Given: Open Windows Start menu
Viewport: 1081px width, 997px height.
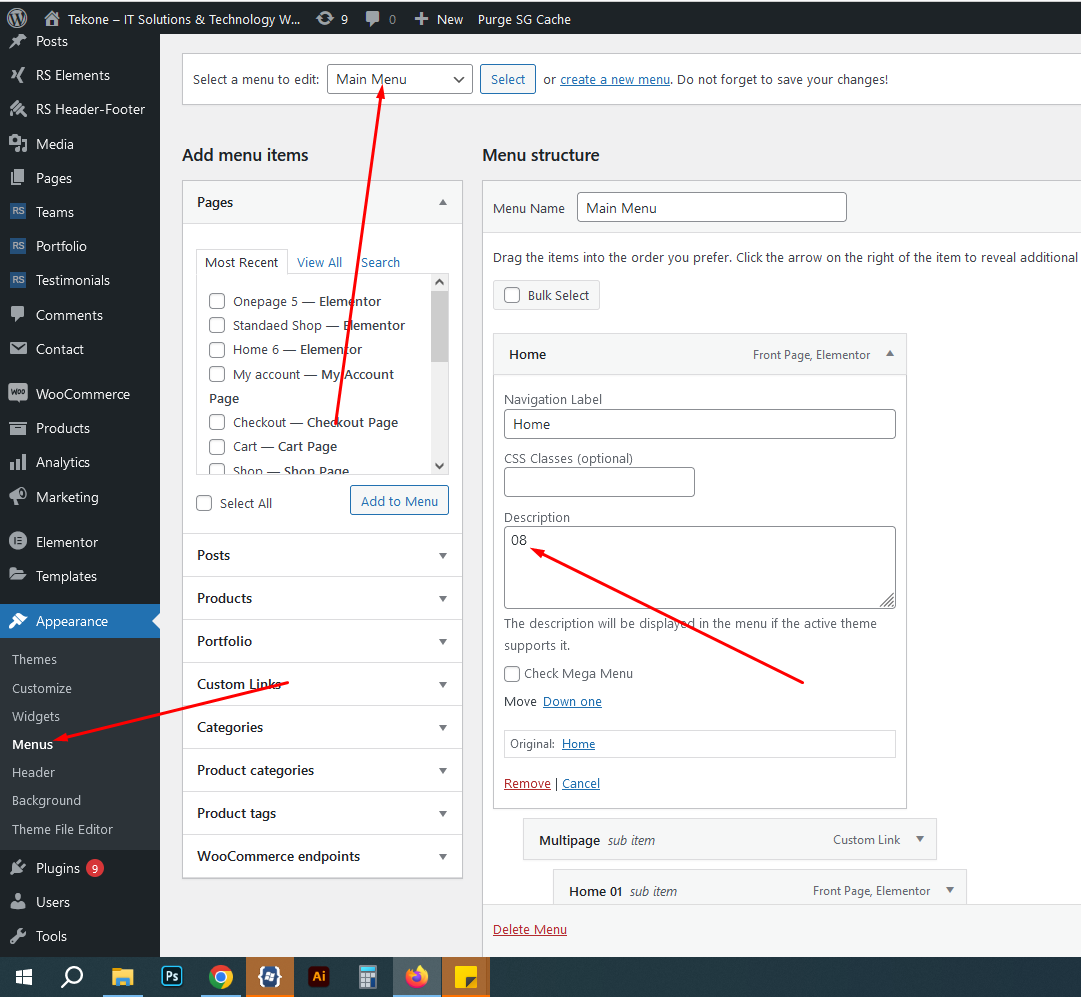Looking at the screenshot, I should [x=24, y=977].
